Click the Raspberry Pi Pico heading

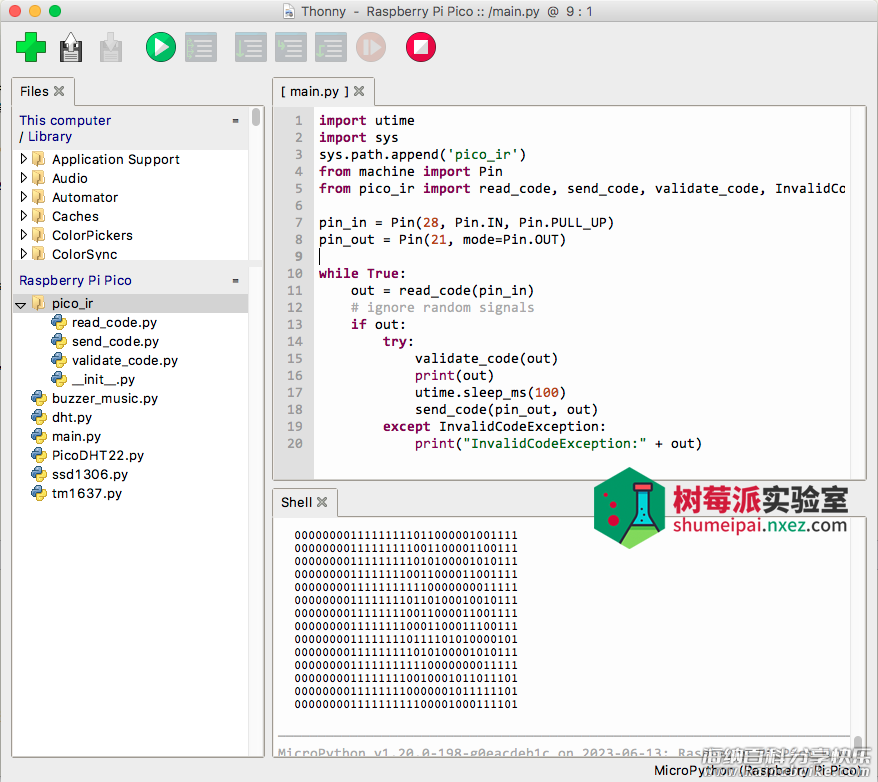[x=75, y=280]
